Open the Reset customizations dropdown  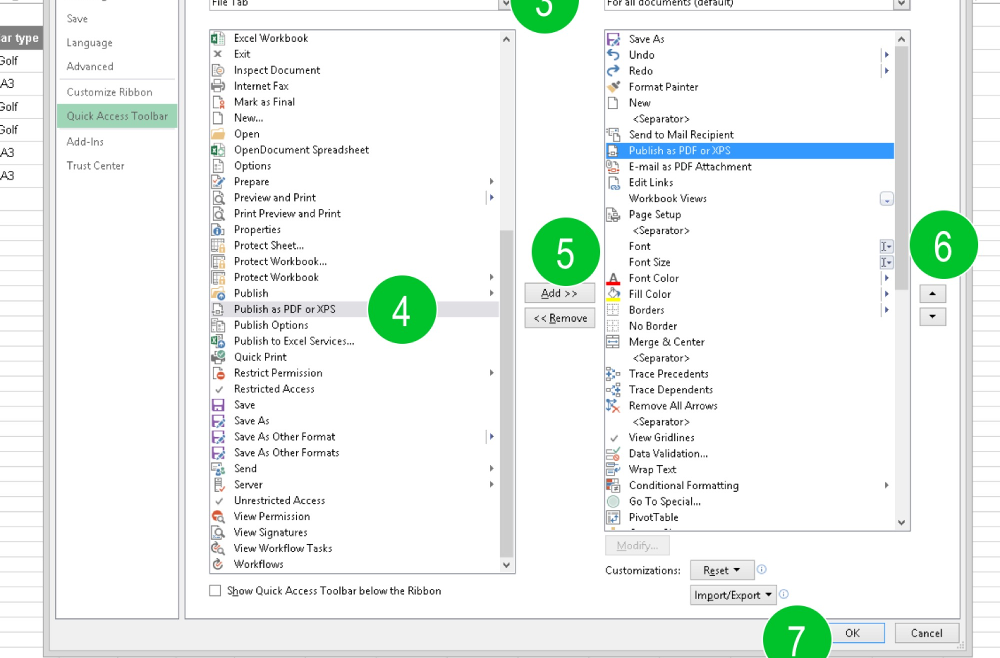722,571
